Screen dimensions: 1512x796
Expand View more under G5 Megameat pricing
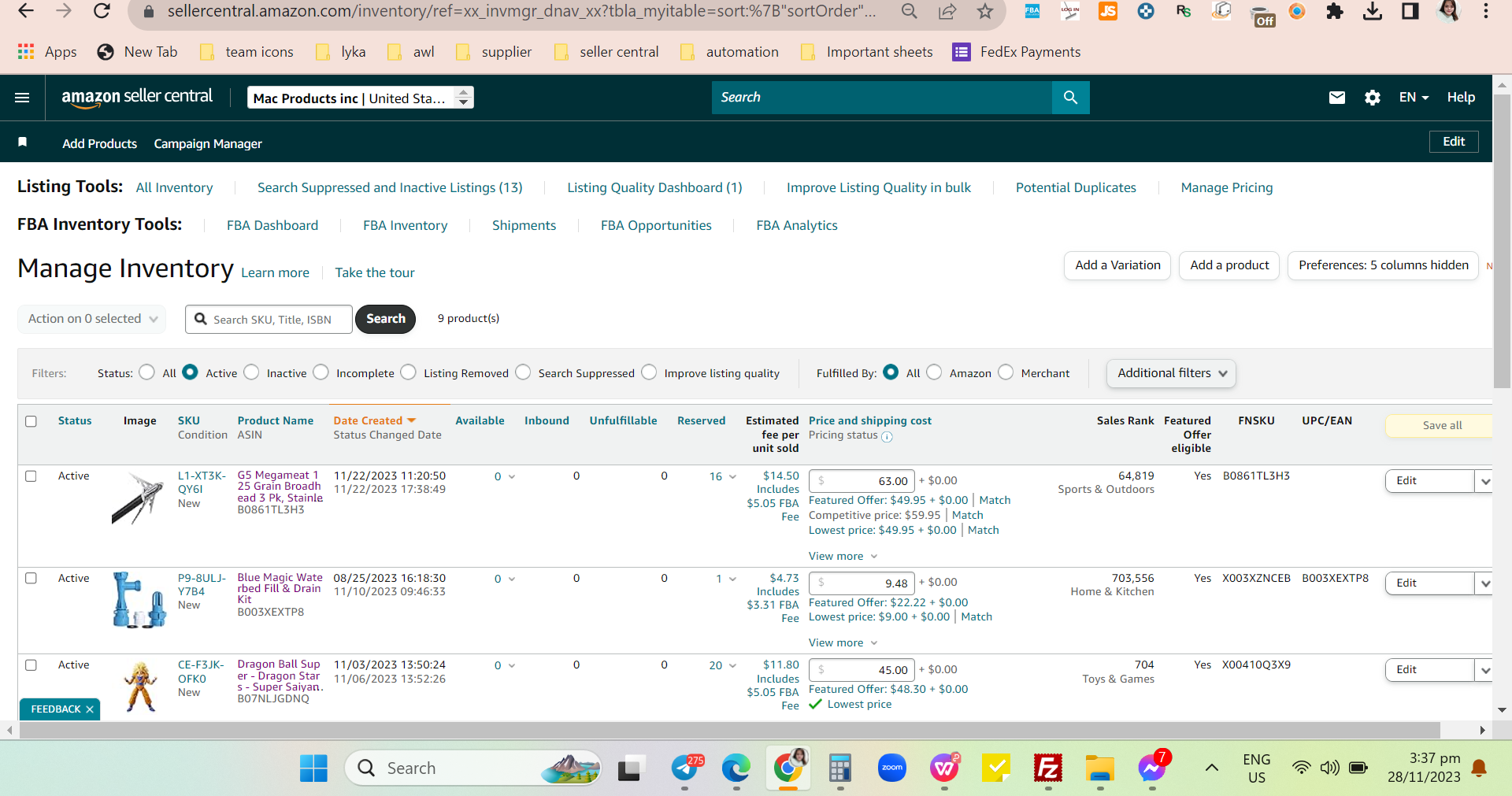click(x=843, y=557)
